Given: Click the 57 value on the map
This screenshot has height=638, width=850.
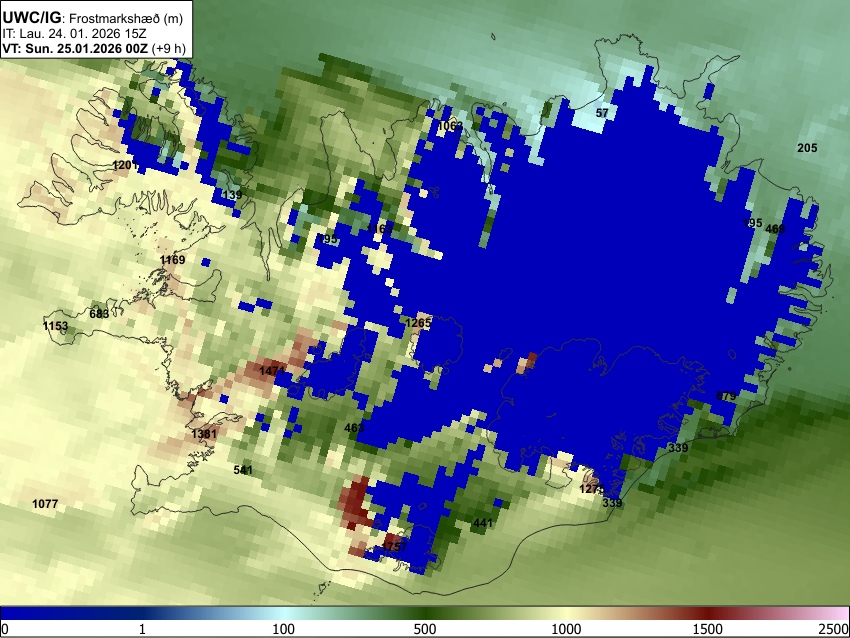Looking at the screenshot, I should coord(602,113).
